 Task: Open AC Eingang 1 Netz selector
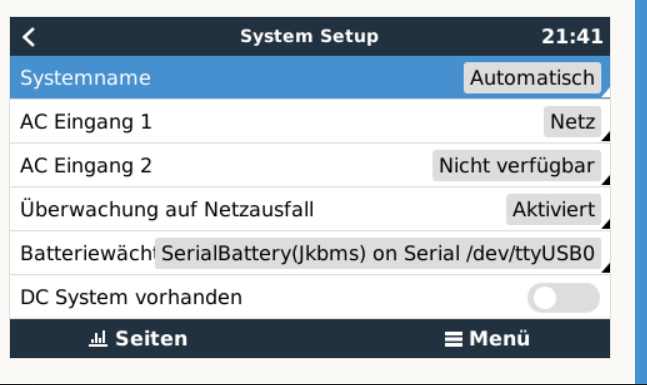[x=572, y=122]
